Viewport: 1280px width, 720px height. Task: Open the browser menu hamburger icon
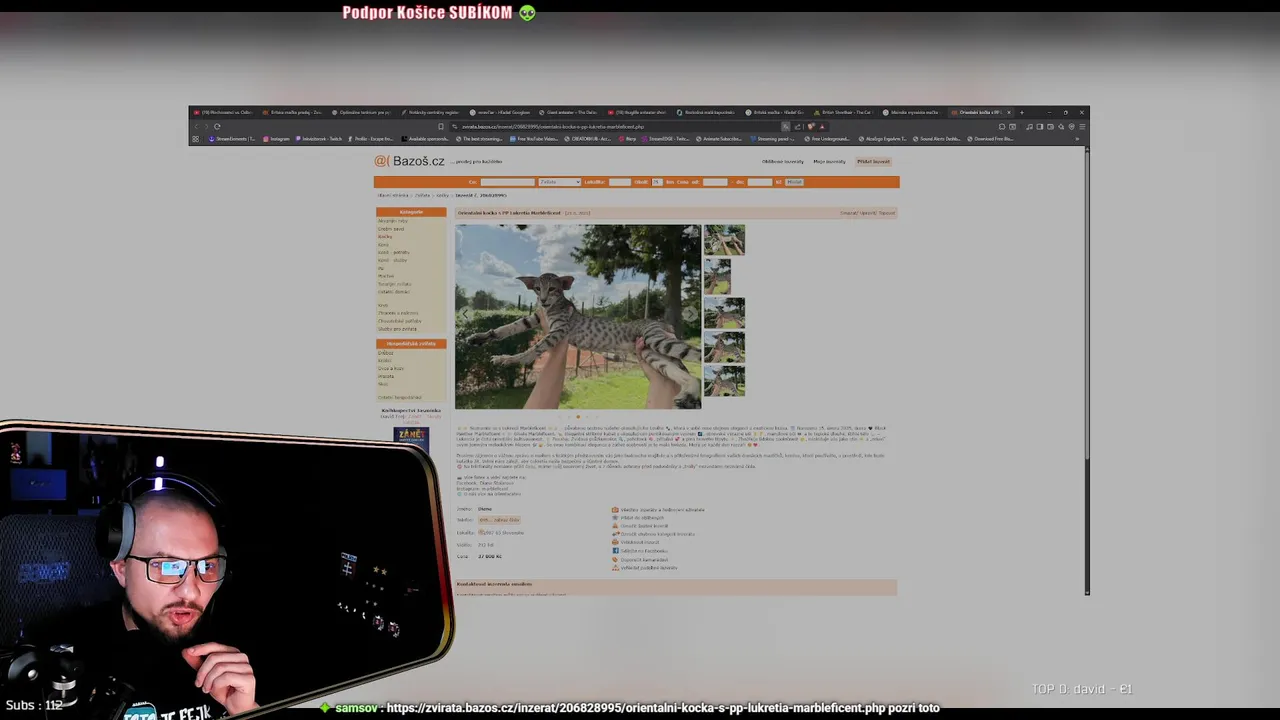1082,126
